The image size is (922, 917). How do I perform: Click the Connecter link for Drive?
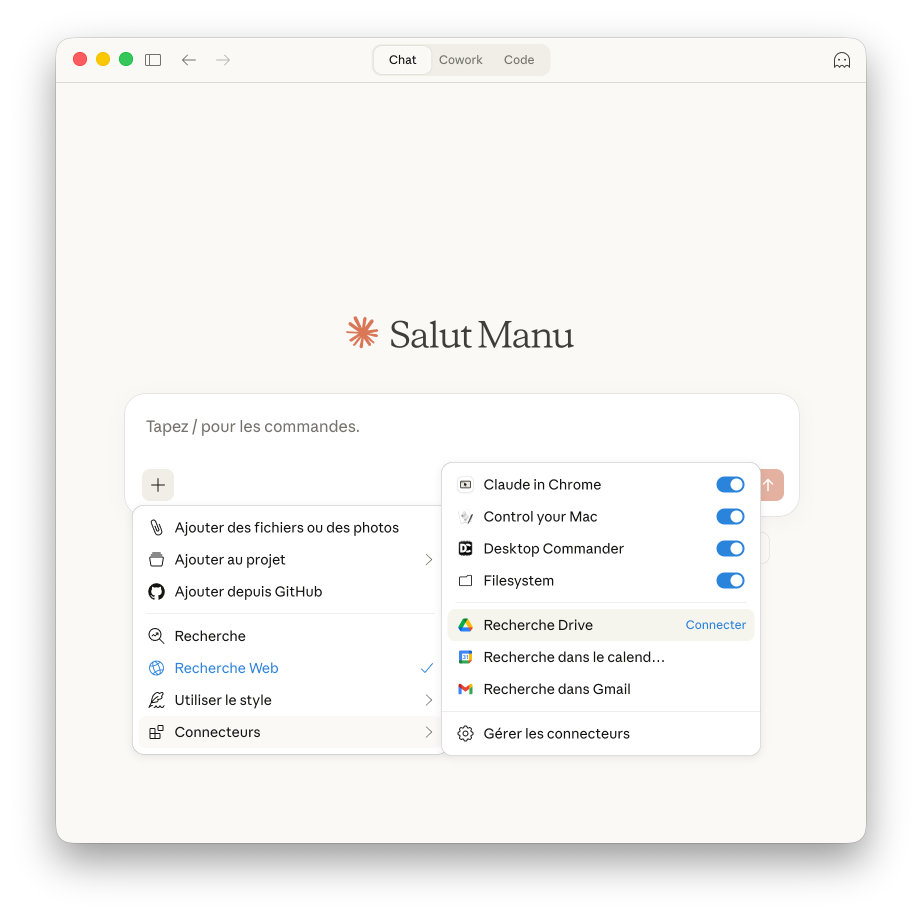coord(715,625)
